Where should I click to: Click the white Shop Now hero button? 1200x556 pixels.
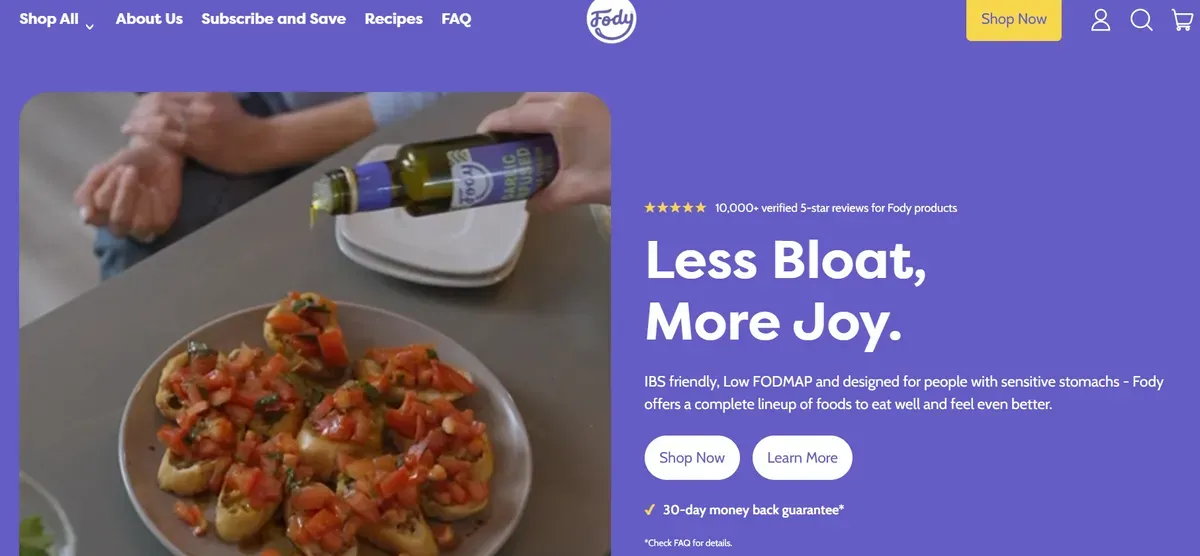[692, 458]
